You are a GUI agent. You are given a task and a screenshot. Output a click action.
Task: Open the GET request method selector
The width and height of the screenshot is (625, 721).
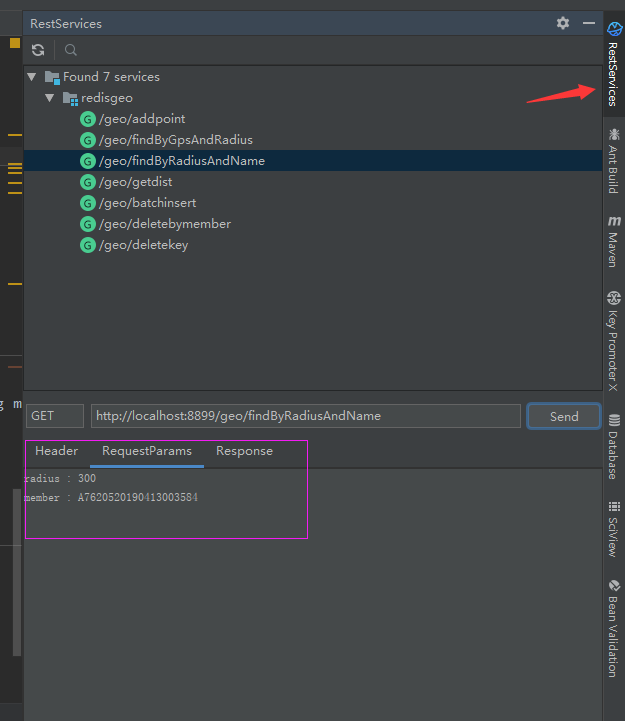[54, 416]
